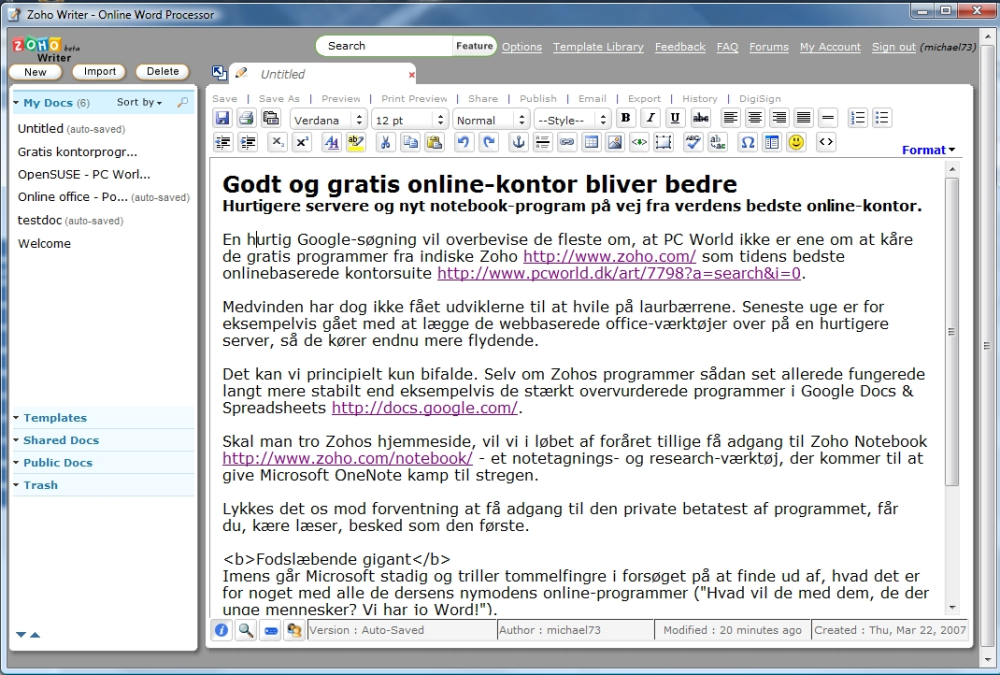Click the Import button
The height and width of the screenshot is (675, 1000).
click(100, 72)
